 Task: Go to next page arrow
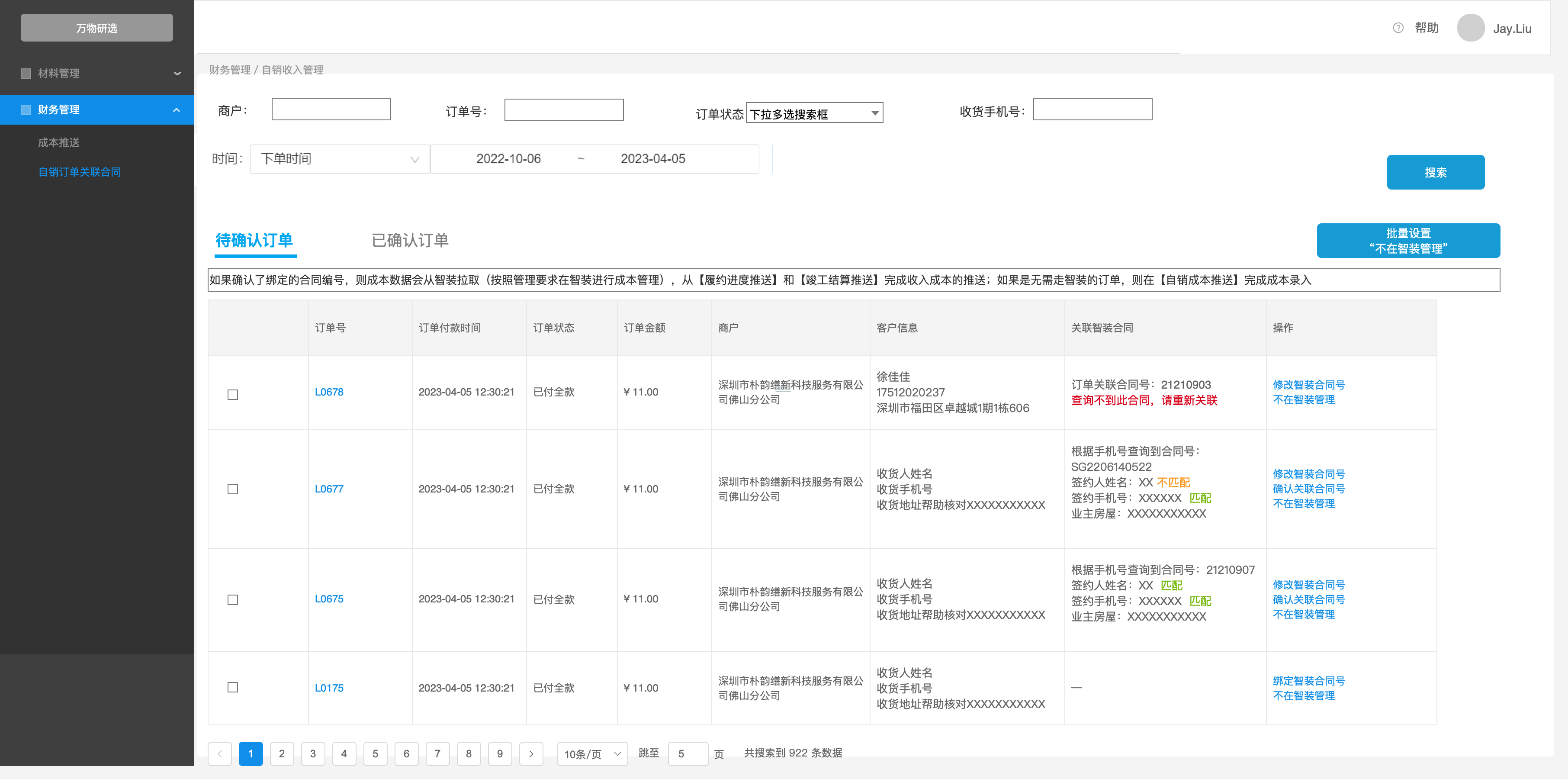[531, 753]
